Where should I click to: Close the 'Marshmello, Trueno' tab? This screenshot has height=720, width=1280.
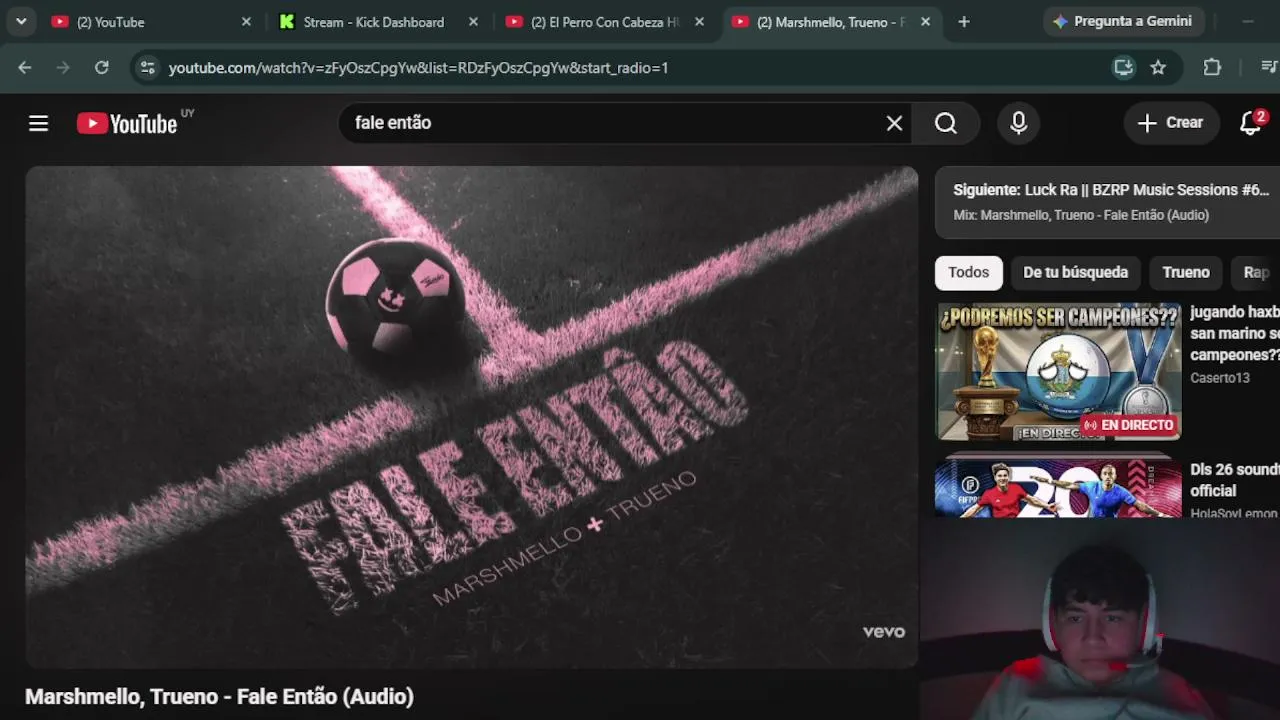point(926,22)
